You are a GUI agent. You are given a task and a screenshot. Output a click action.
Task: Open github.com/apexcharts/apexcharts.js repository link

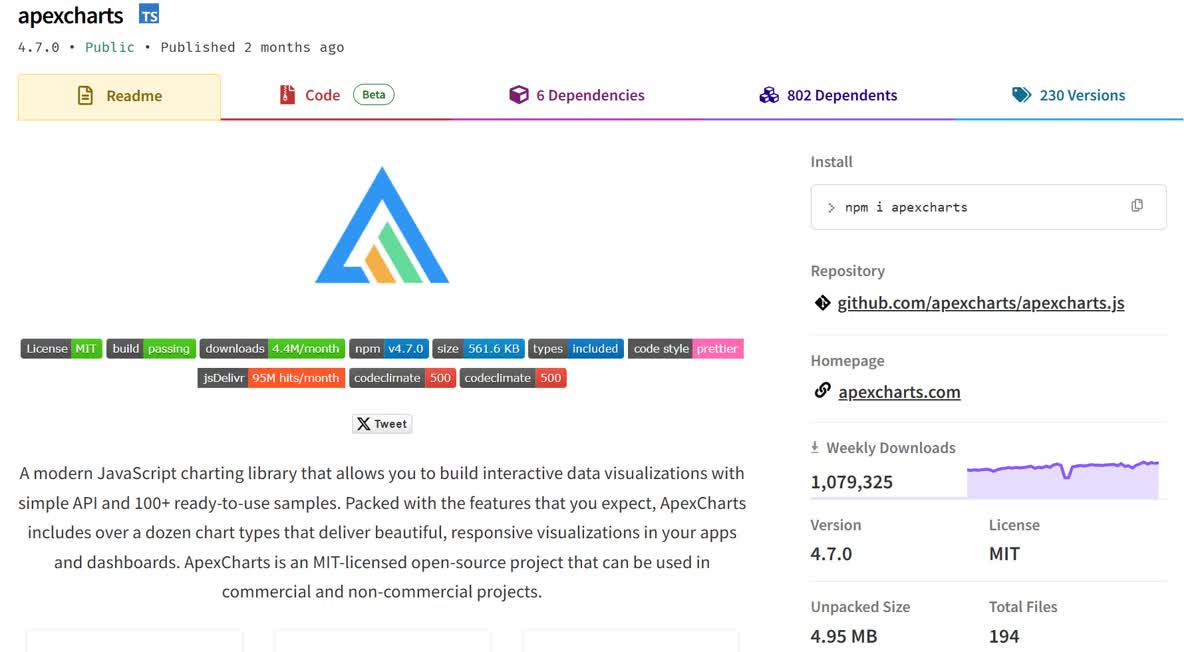[x=981, y=303]
